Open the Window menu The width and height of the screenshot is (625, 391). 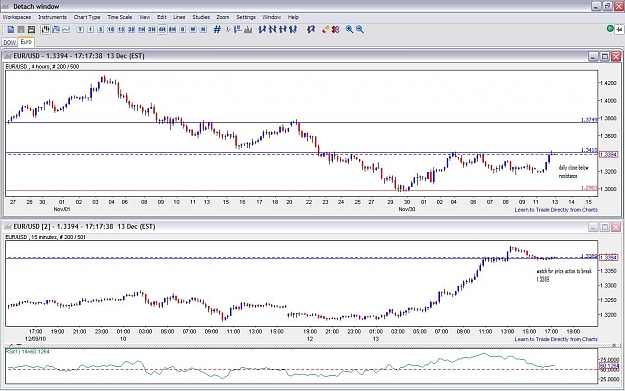271,17
